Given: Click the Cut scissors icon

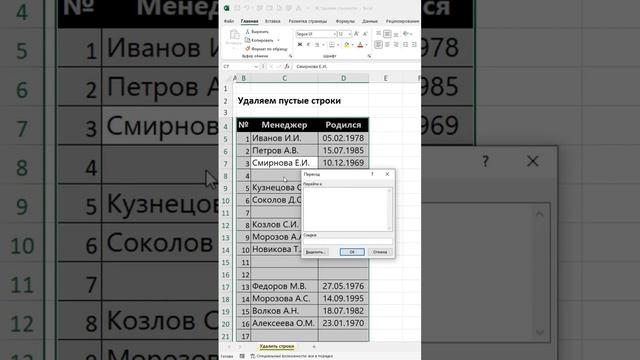Looking at the screenshot, I should point(247,31).
